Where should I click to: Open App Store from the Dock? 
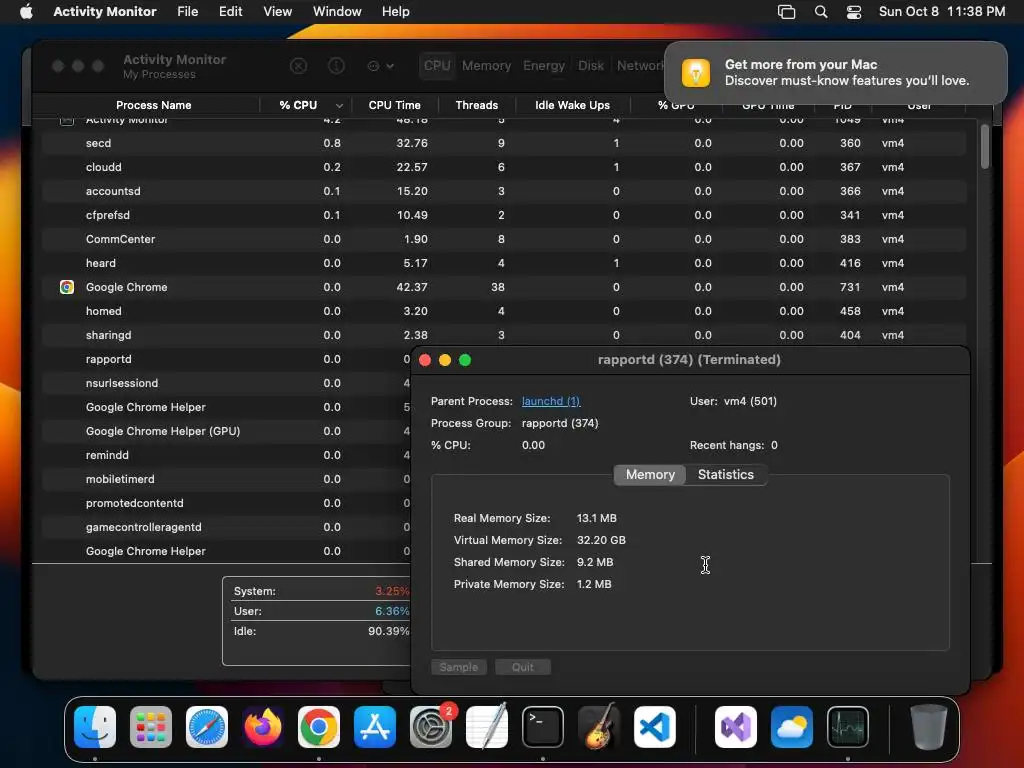(x=375, y=727)
